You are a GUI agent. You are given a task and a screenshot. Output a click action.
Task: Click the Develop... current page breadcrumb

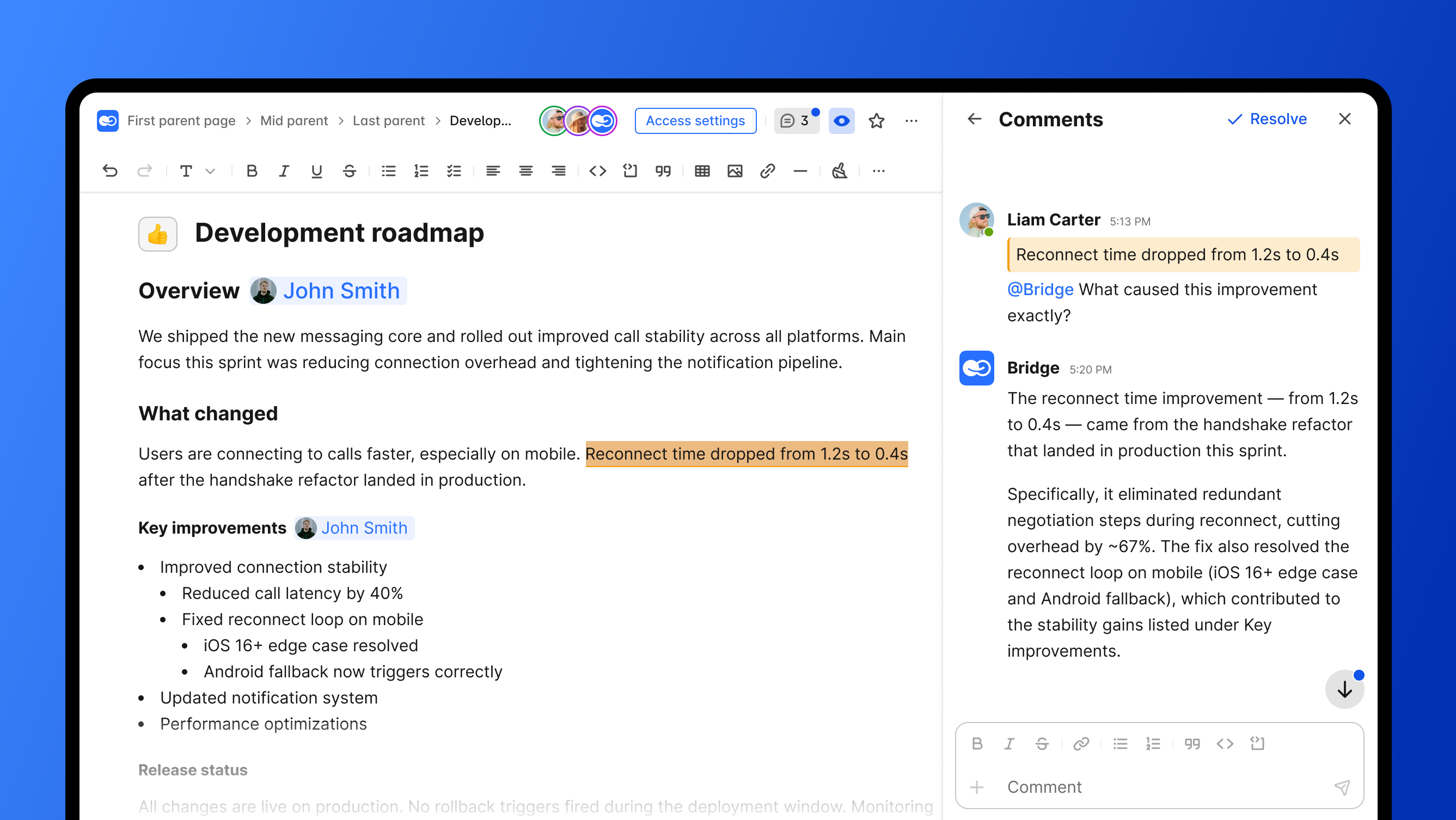480,120
